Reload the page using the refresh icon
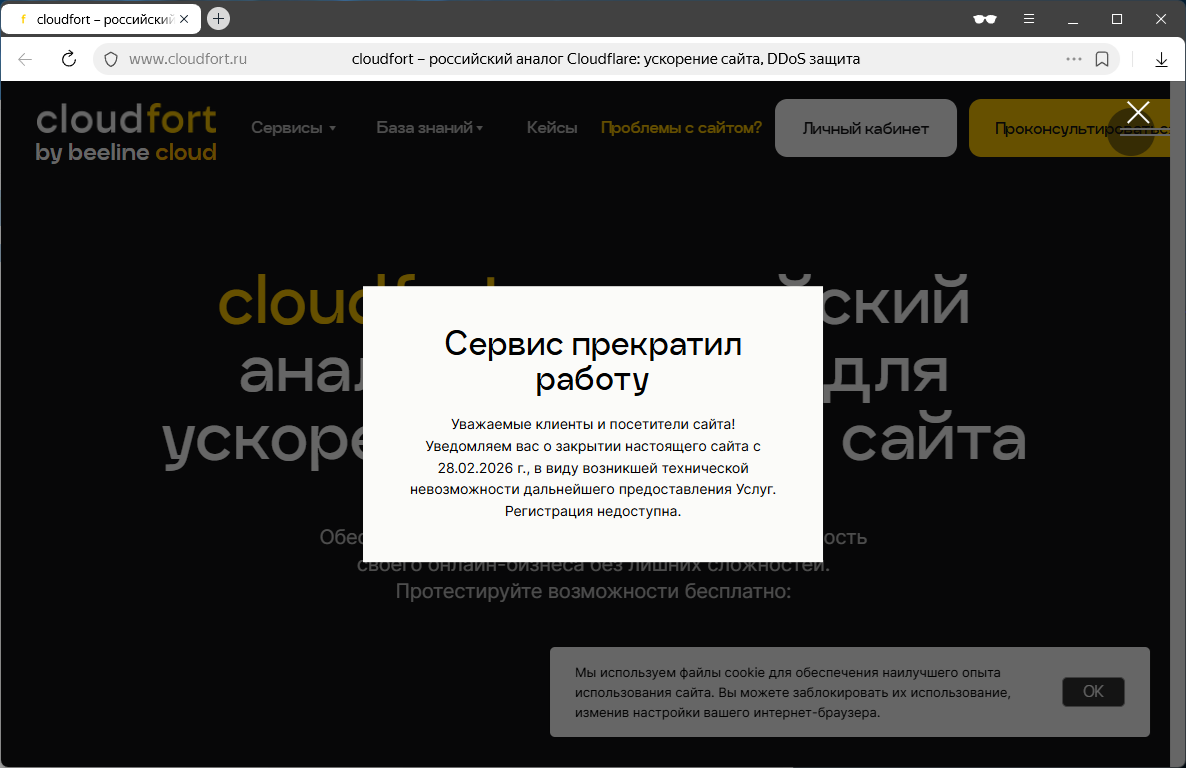Image resolution: width=1186 pixels, height=768 pixels. tap(69, 59)
